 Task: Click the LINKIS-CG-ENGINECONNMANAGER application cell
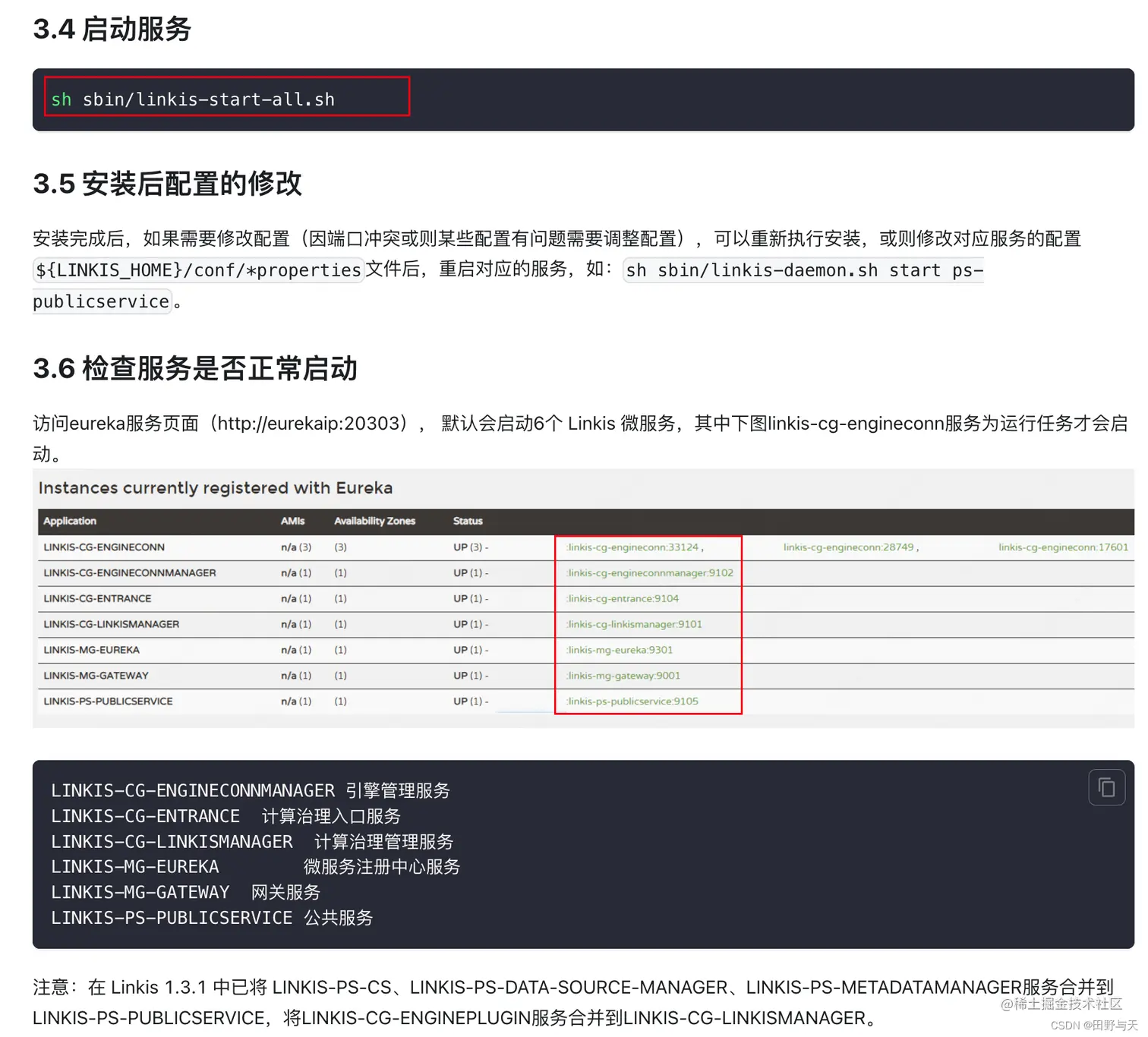pos(130,573)
